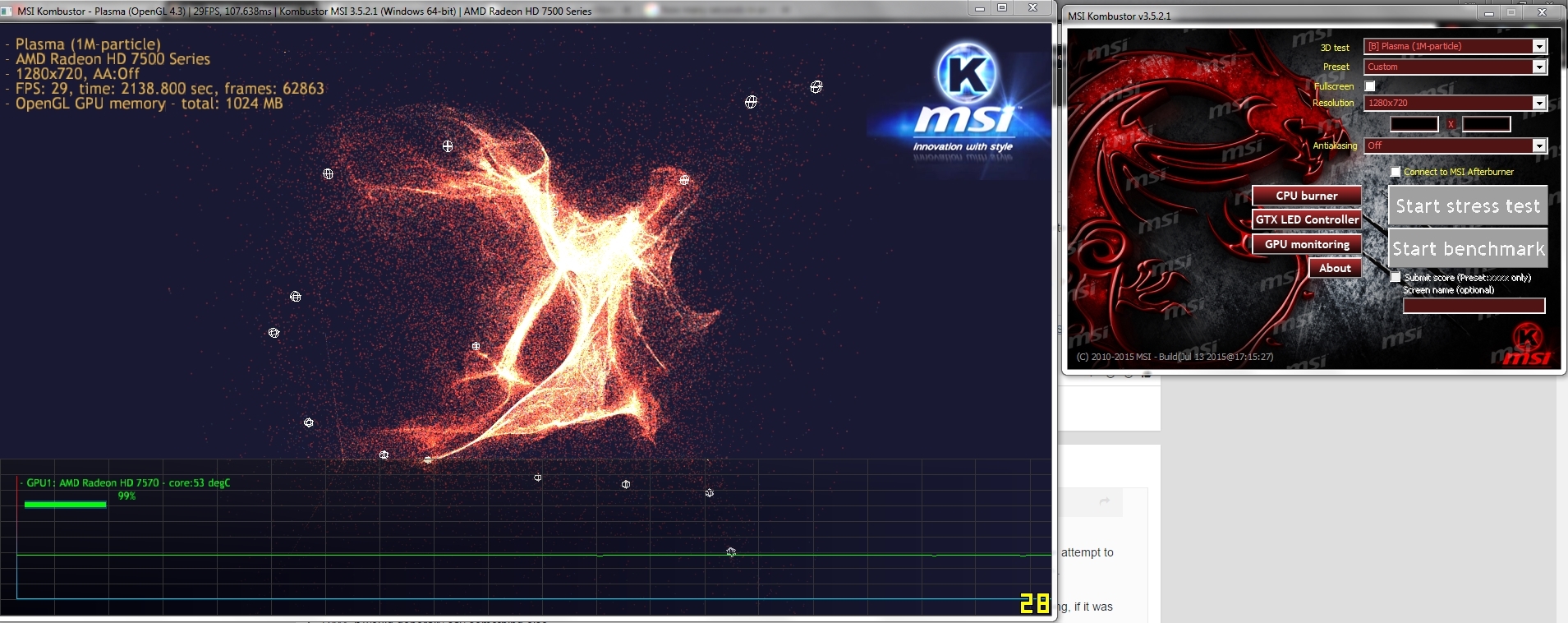Open GPU monitoring

click(1306, 244)
